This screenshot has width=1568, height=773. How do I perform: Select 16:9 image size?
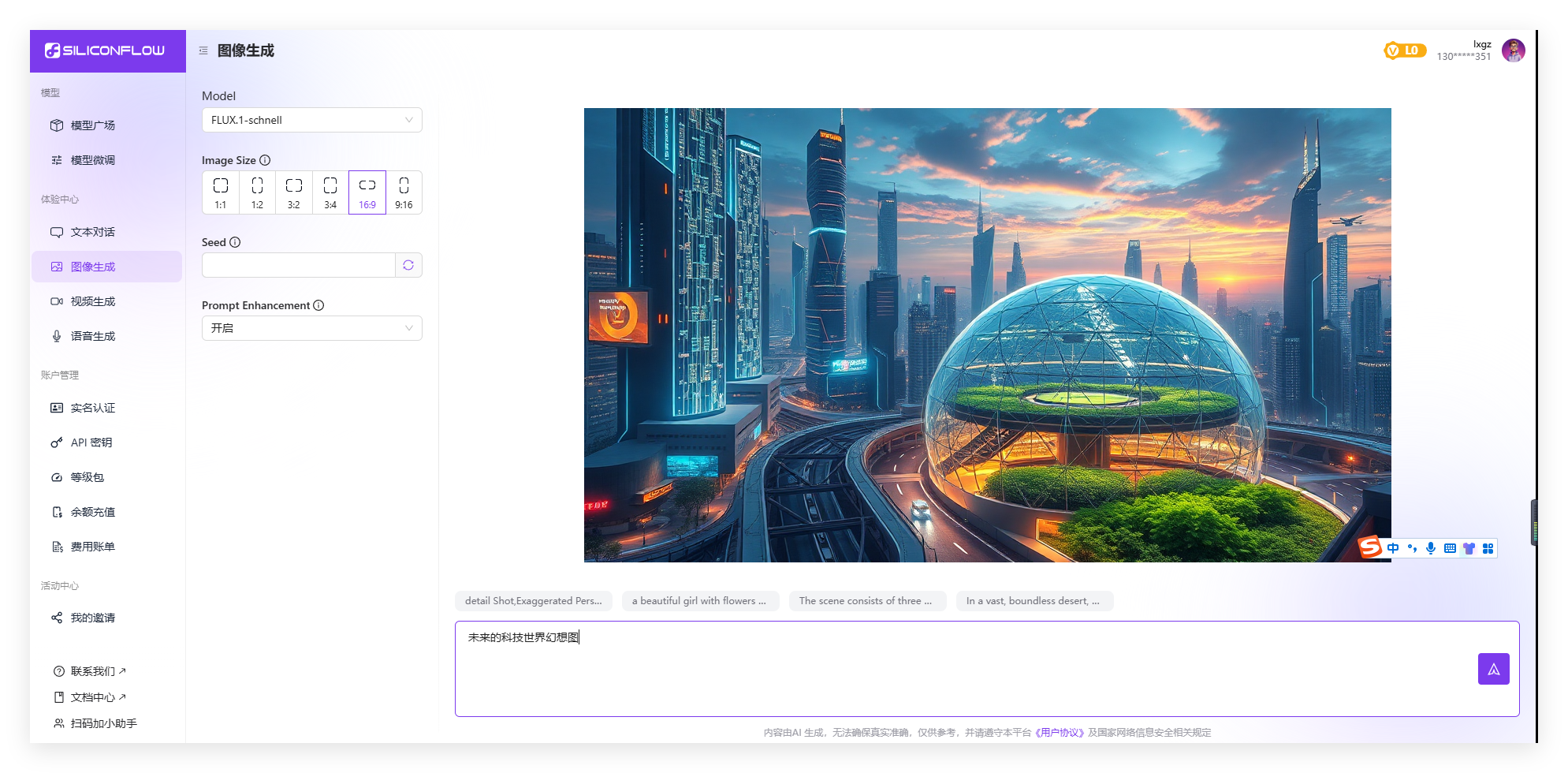pyautogui.click(x=367, y=192)
